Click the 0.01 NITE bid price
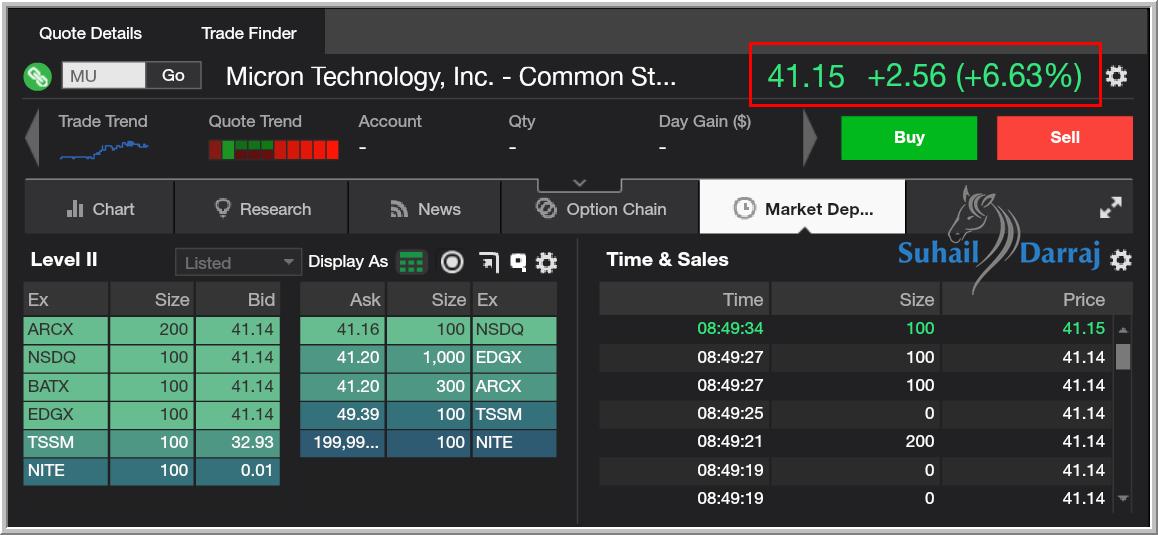This screenshot has width=1158, height=535. click(x=238, y=471)
